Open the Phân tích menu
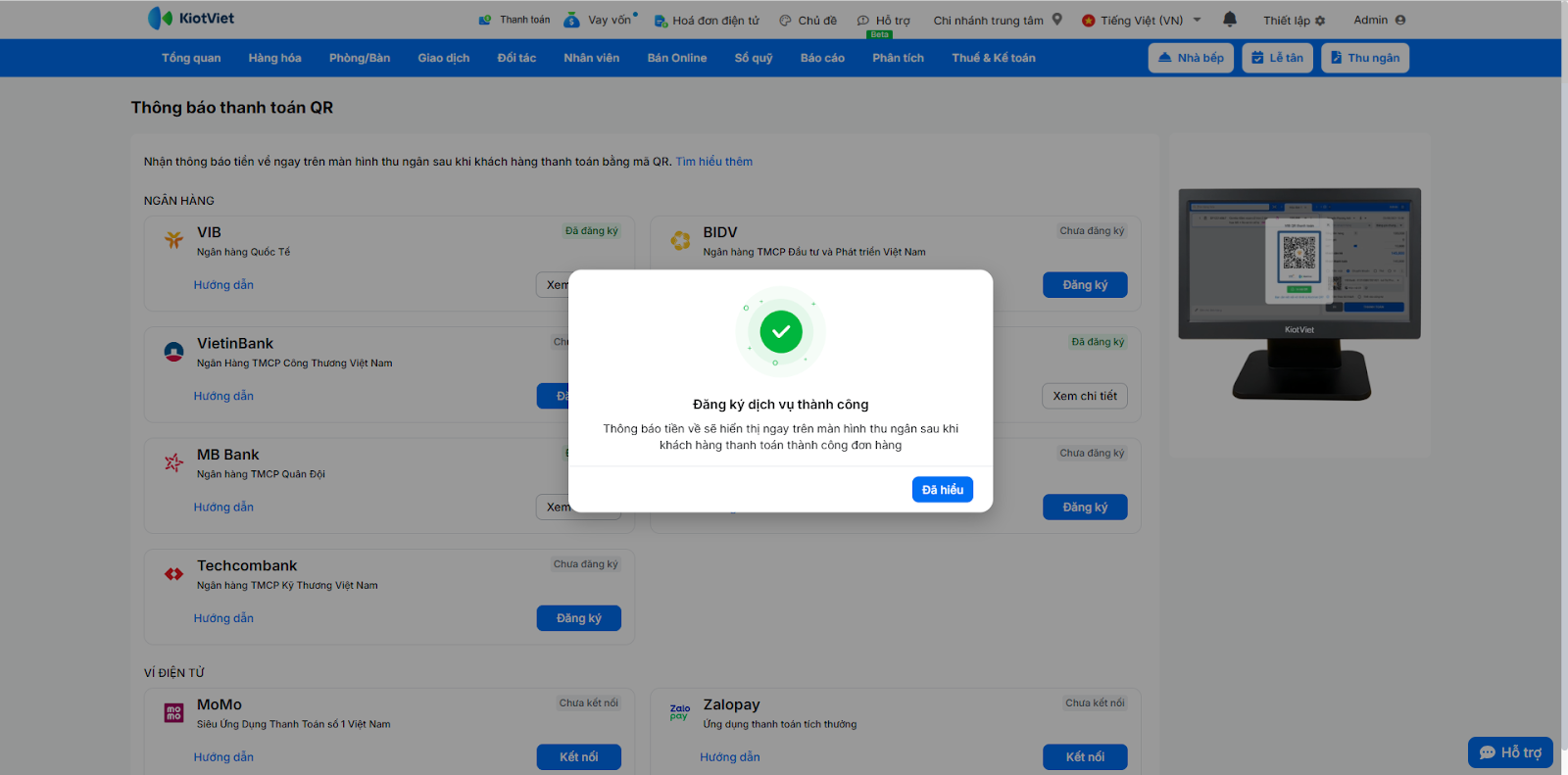The image size is (1568, 775). [899, 58]
